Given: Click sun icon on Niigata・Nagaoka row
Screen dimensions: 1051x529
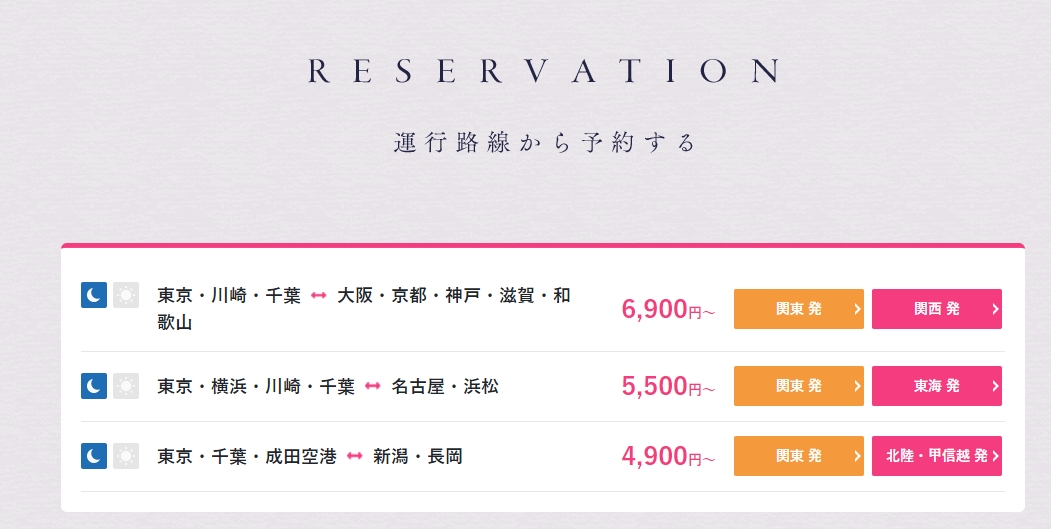Looking at the screenshot, I should coord(125,456).
